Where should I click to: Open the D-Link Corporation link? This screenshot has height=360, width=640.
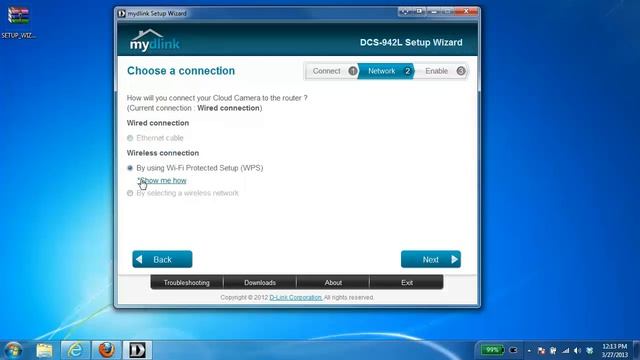pos(296,298)
